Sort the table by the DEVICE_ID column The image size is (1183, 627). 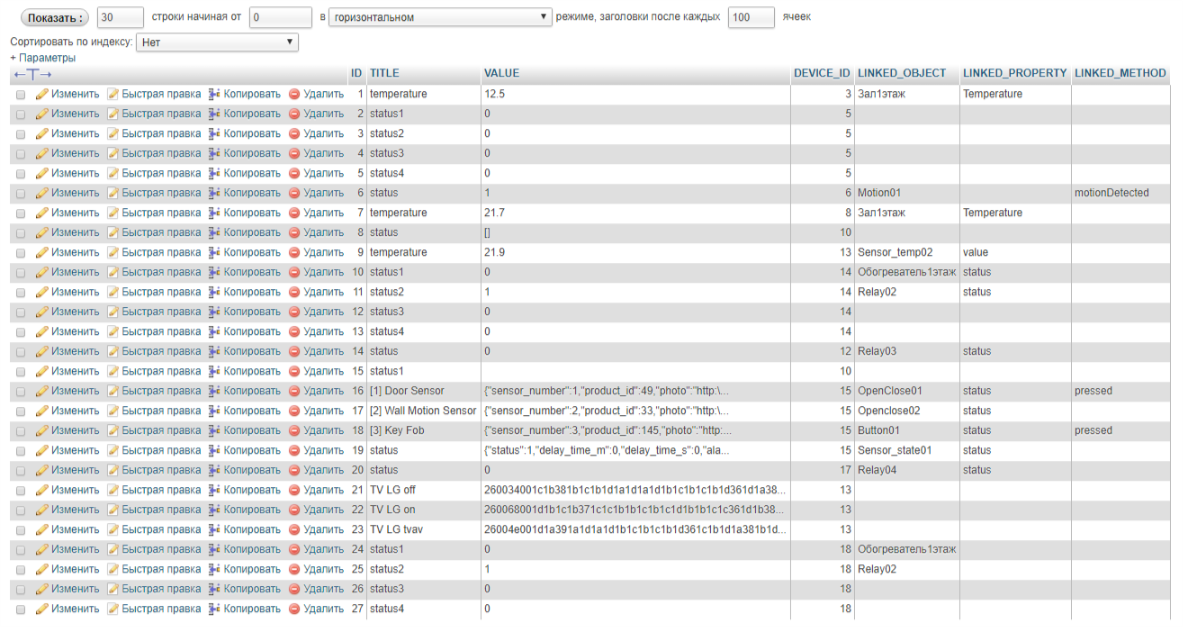(x=821, y=74)
